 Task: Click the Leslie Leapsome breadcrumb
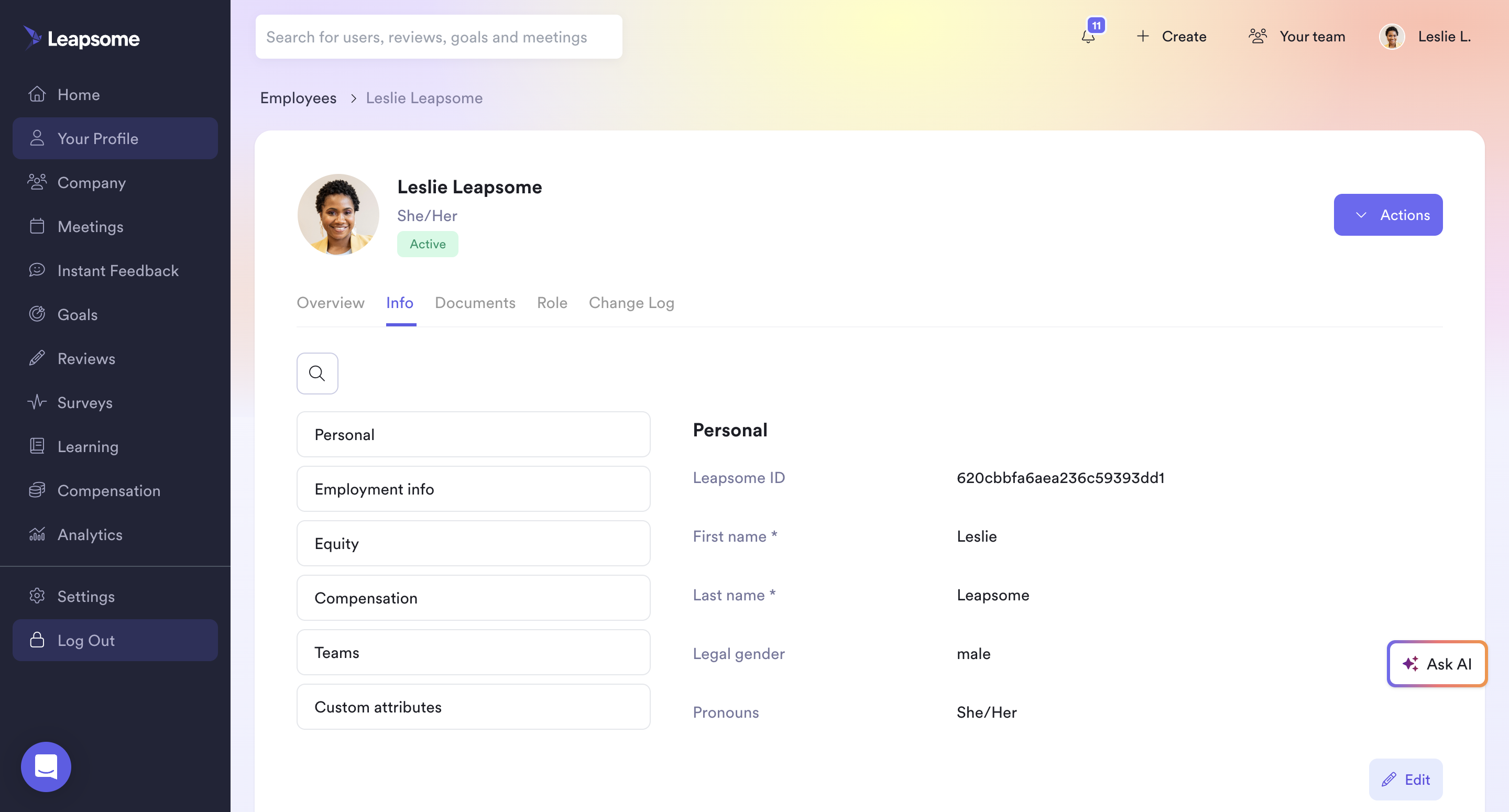click(424, 98)
